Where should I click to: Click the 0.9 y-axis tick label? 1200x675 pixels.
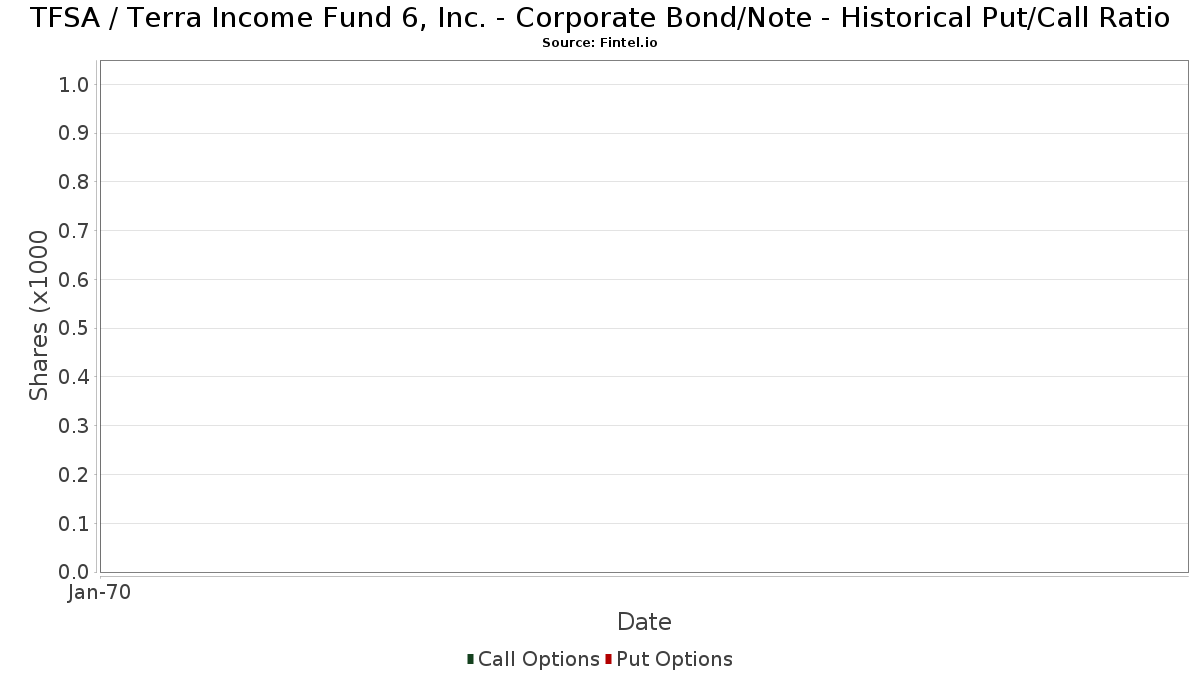(x=75, y=134)
